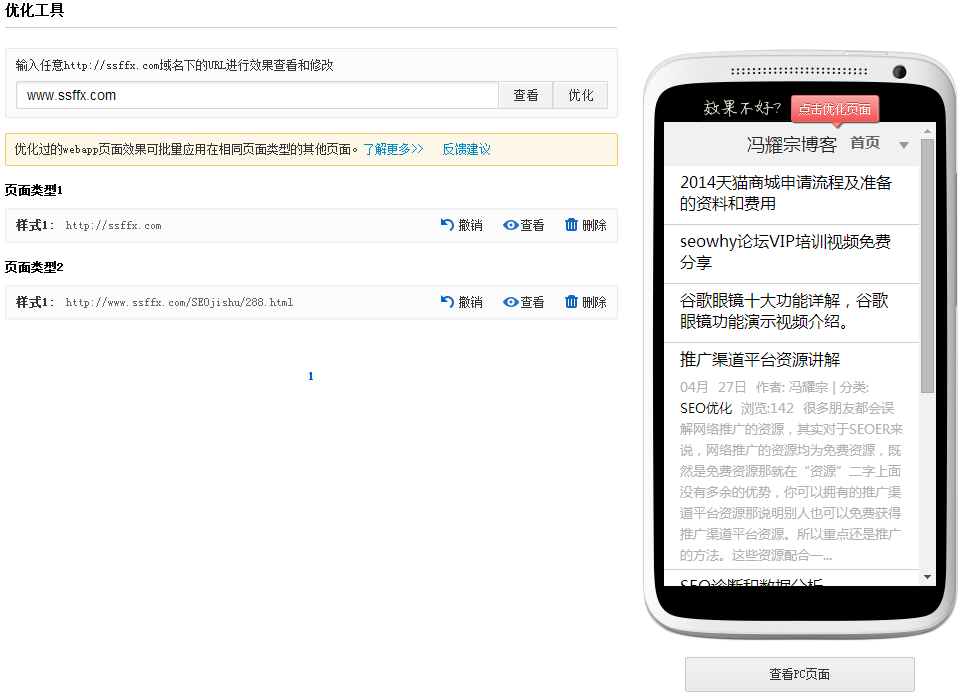Select the SEOjishu/288.html style URL text
Viewport: 961px width, 700px height.
[x=179, y=302]
